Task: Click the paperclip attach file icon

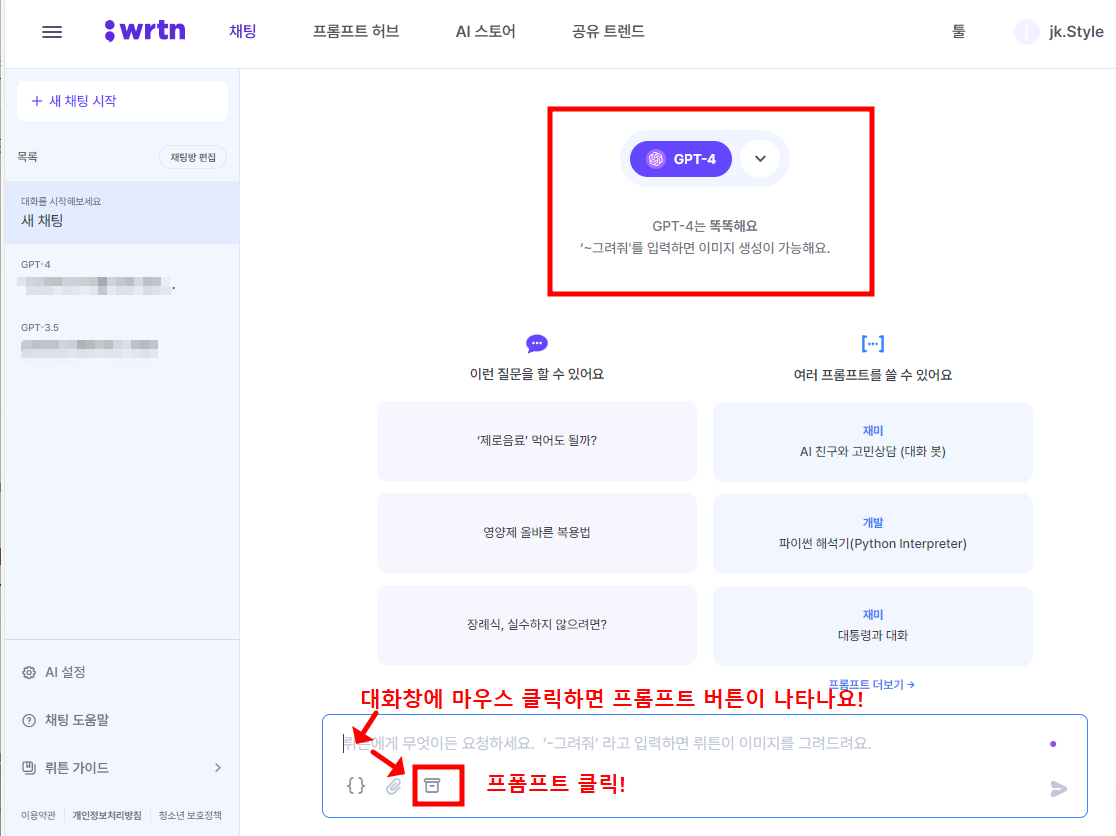Action: 394,785
